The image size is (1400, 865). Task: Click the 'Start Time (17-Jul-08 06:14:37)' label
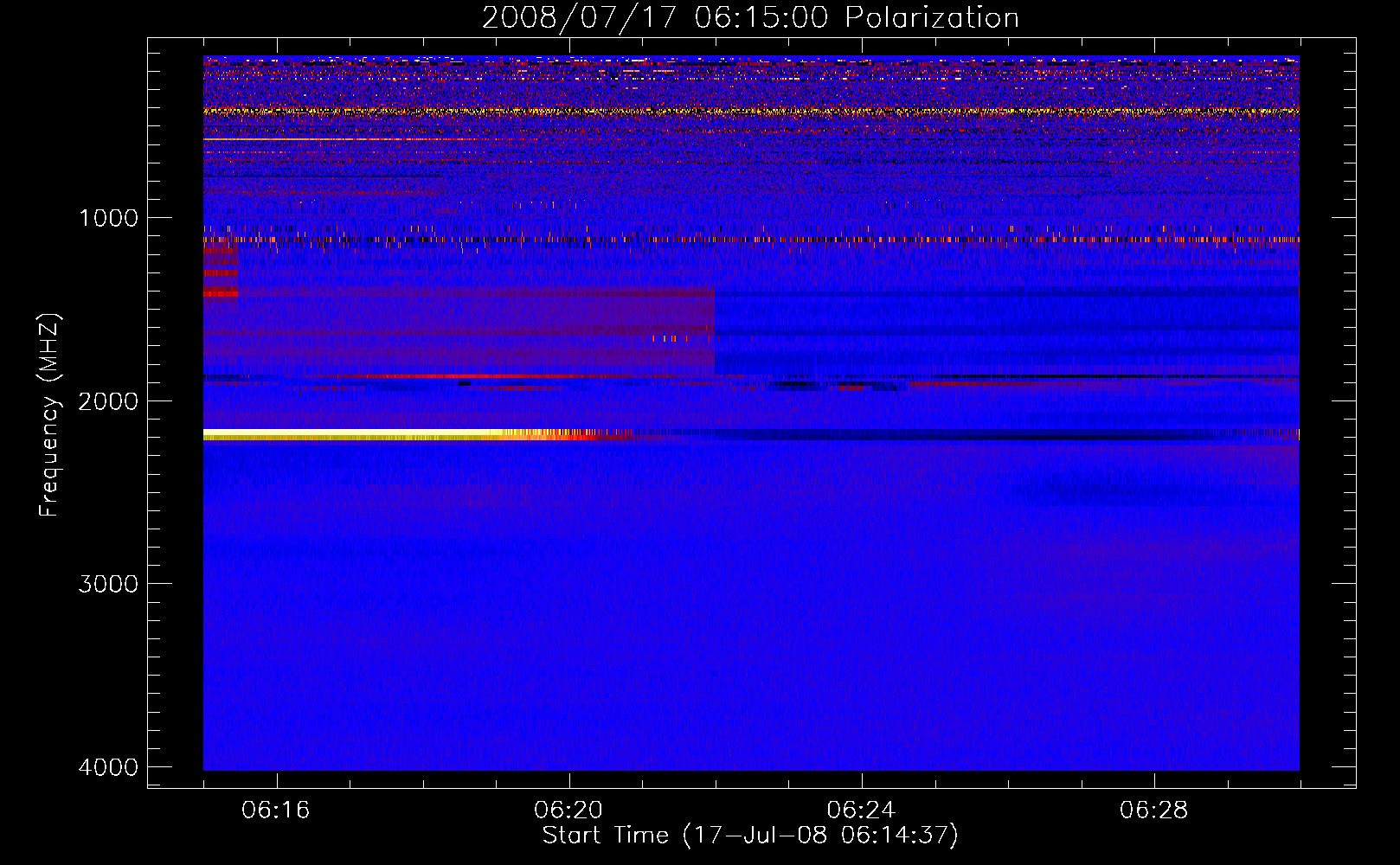tap(750, 836)
